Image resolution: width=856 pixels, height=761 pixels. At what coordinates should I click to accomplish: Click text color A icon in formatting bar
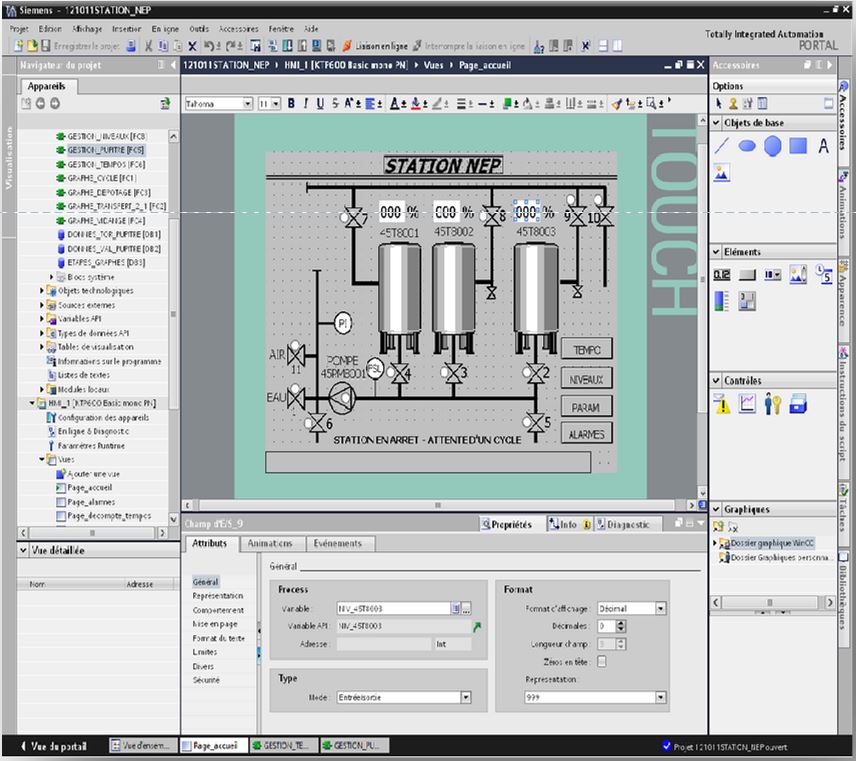[395, 103]
